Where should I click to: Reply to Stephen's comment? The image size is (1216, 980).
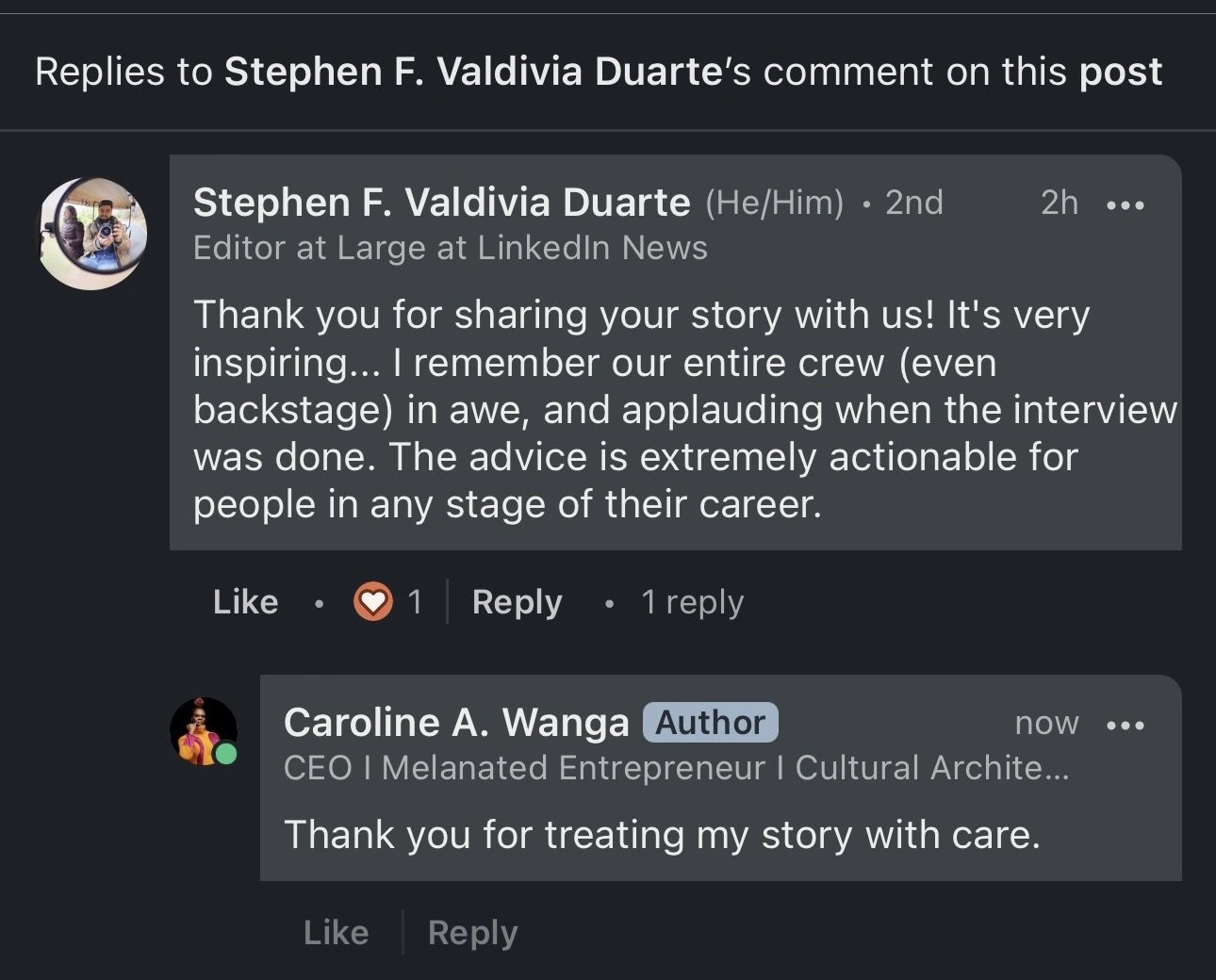[x=517, y=602]
